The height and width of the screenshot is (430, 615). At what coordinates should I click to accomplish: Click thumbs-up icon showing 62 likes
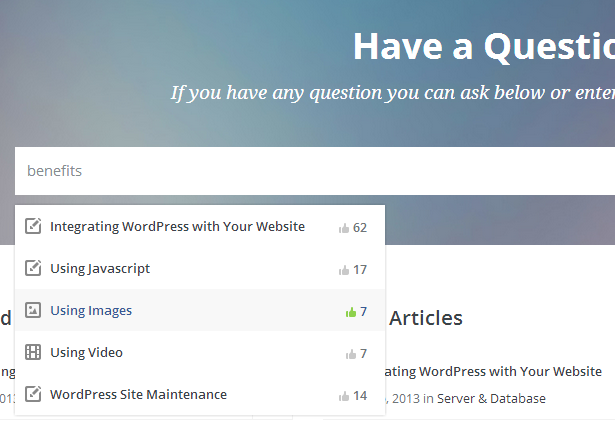tap(344, 228)
